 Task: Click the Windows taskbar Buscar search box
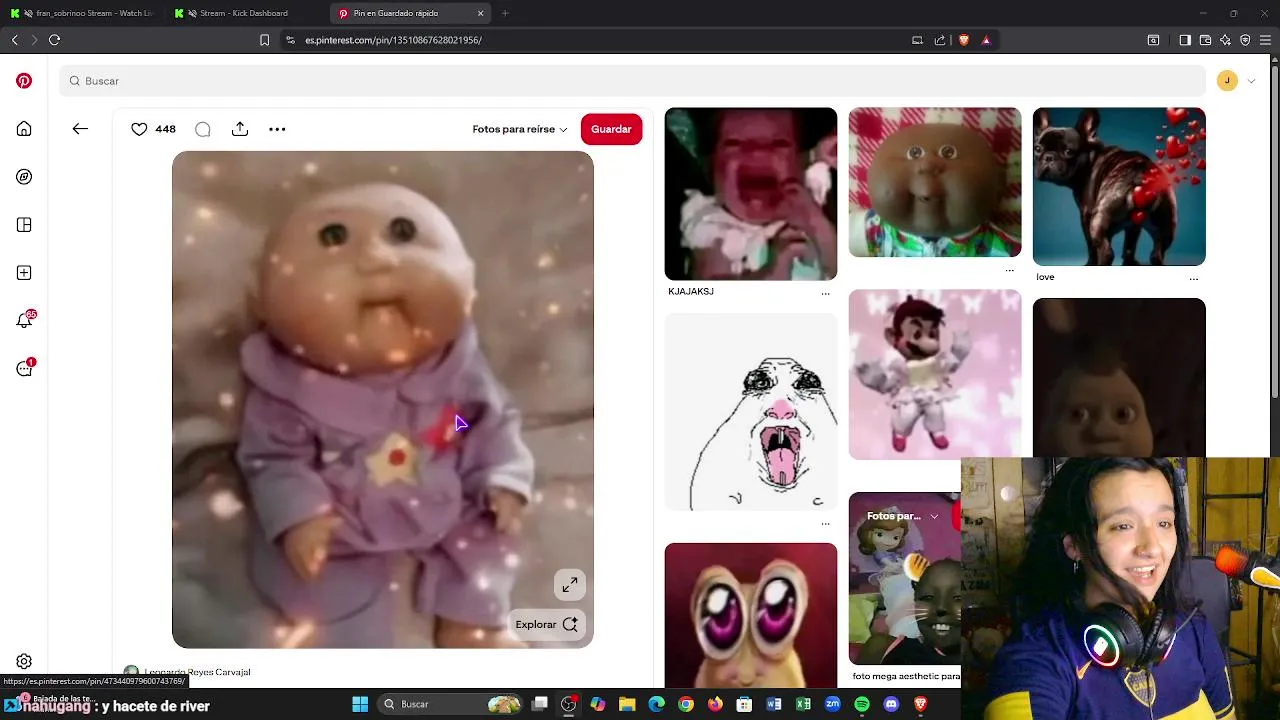[452, 704]
